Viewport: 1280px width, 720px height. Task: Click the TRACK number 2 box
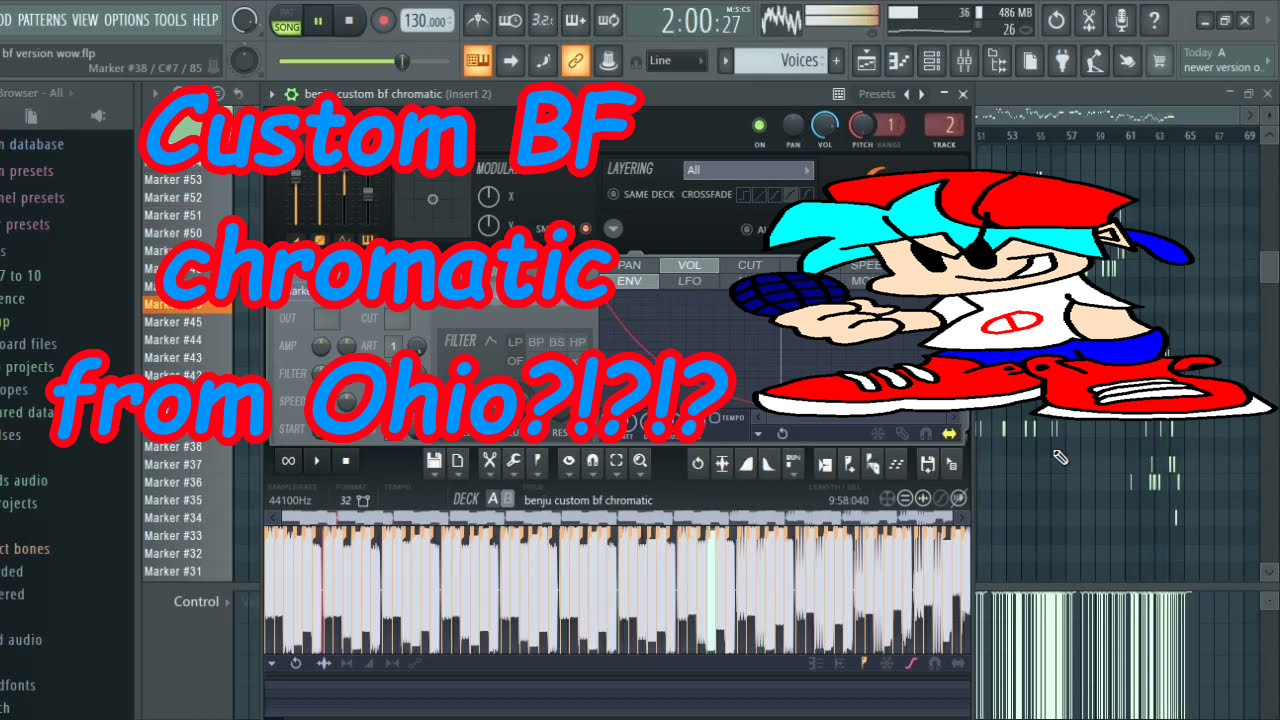(945, 125)
